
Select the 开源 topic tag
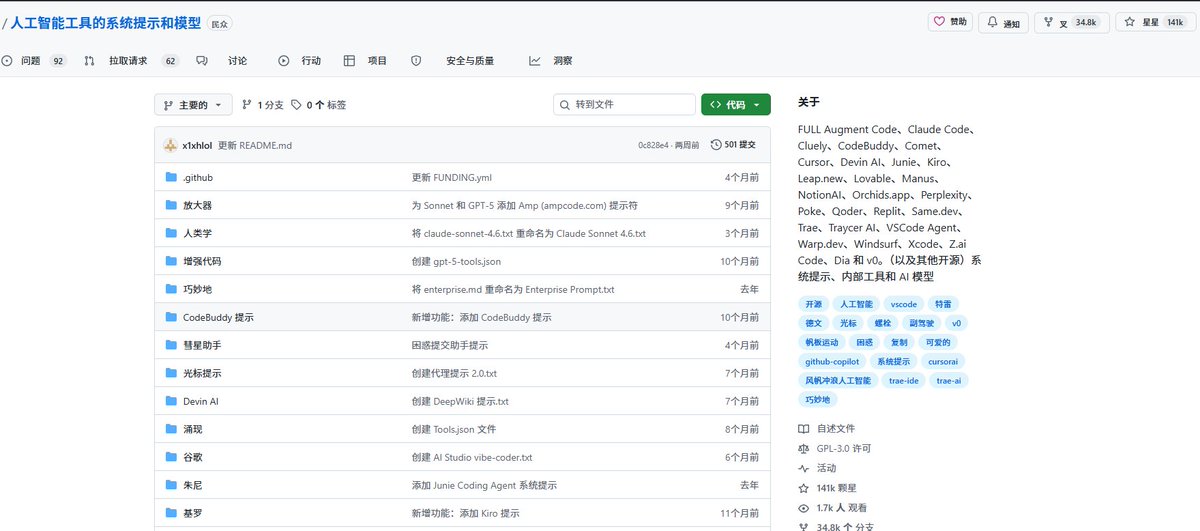814,304
